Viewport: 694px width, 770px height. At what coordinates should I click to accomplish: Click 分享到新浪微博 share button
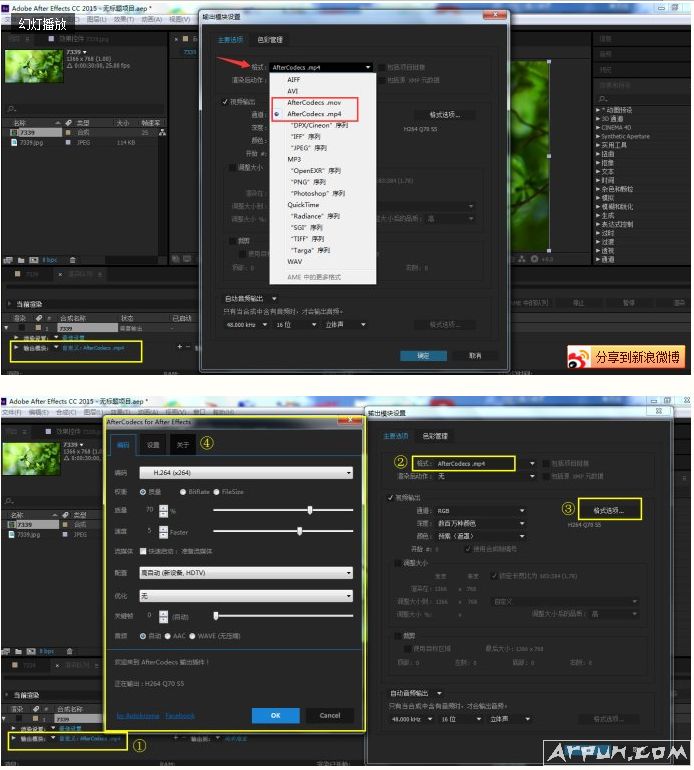click(x=626, y=357)
